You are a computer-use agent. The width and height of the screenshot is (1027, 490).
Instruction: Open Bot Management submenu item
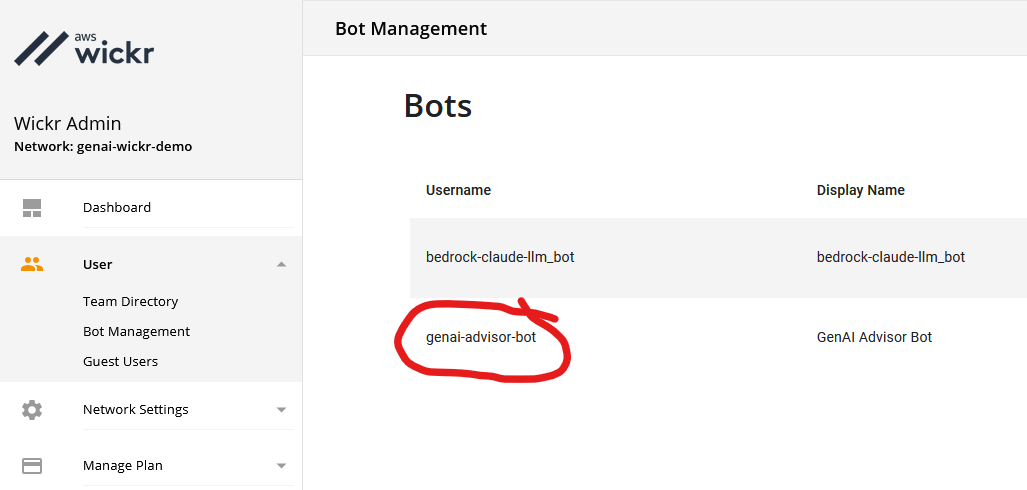pos(136,331)
